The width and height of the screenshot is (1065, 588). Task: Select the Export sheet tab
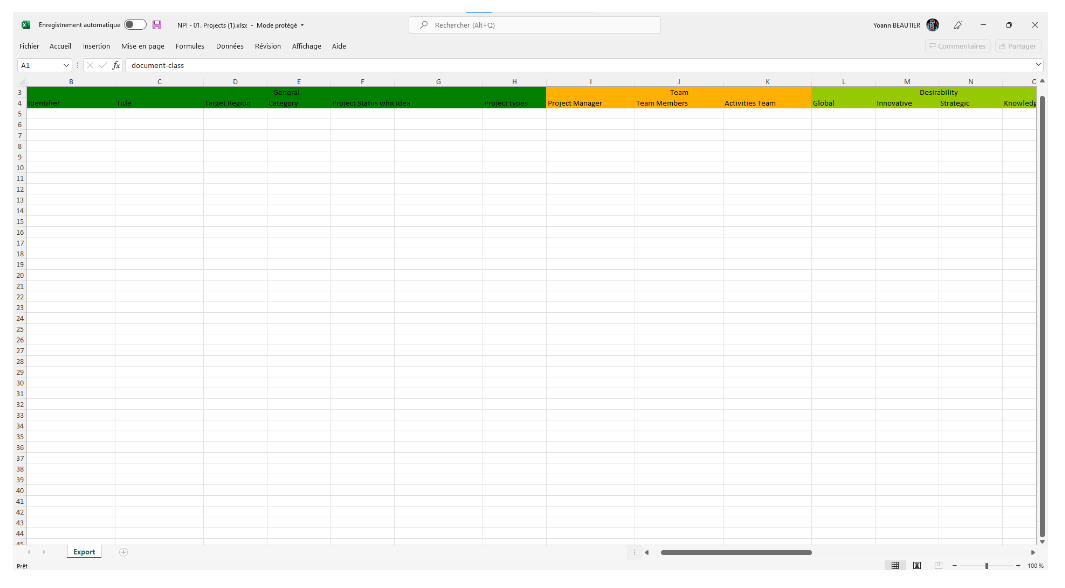84,552
